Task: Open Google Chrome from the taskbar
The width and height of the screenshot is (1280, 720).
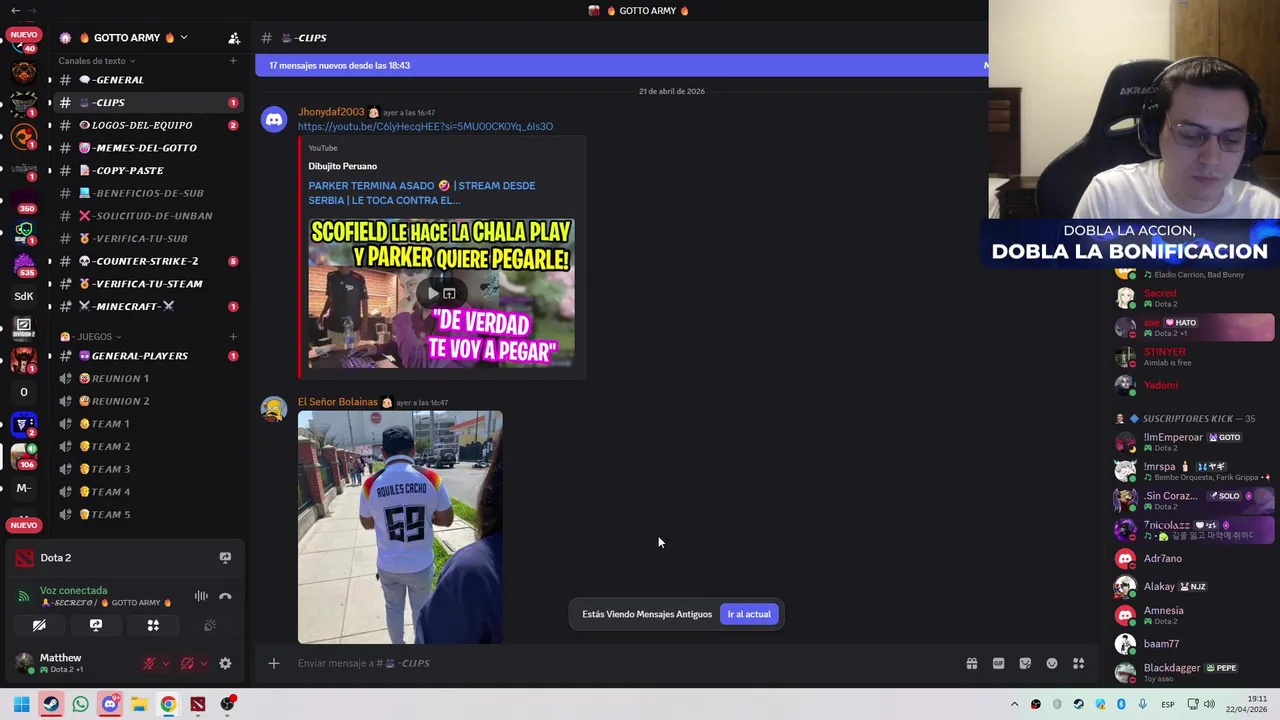Action: pos(168,704)
